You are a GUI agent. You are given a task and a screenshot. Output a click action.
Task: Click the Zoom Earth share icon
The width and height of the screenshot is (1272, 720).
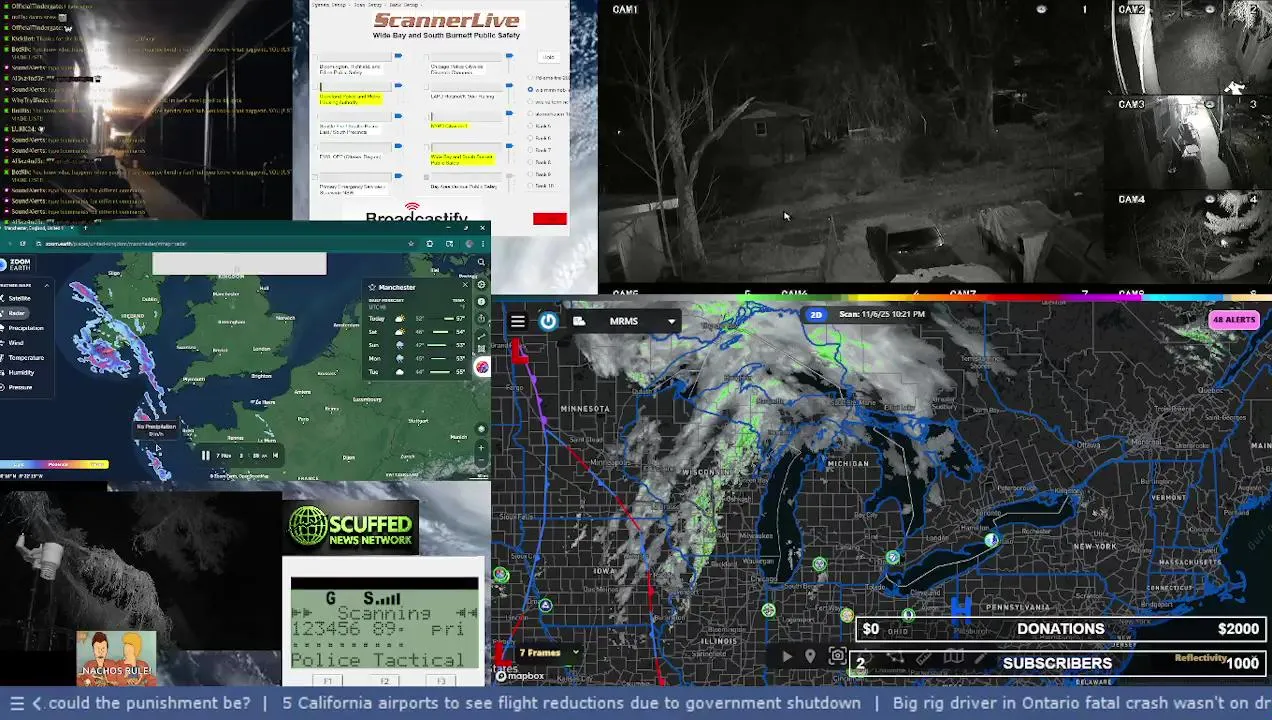[481, 318]
